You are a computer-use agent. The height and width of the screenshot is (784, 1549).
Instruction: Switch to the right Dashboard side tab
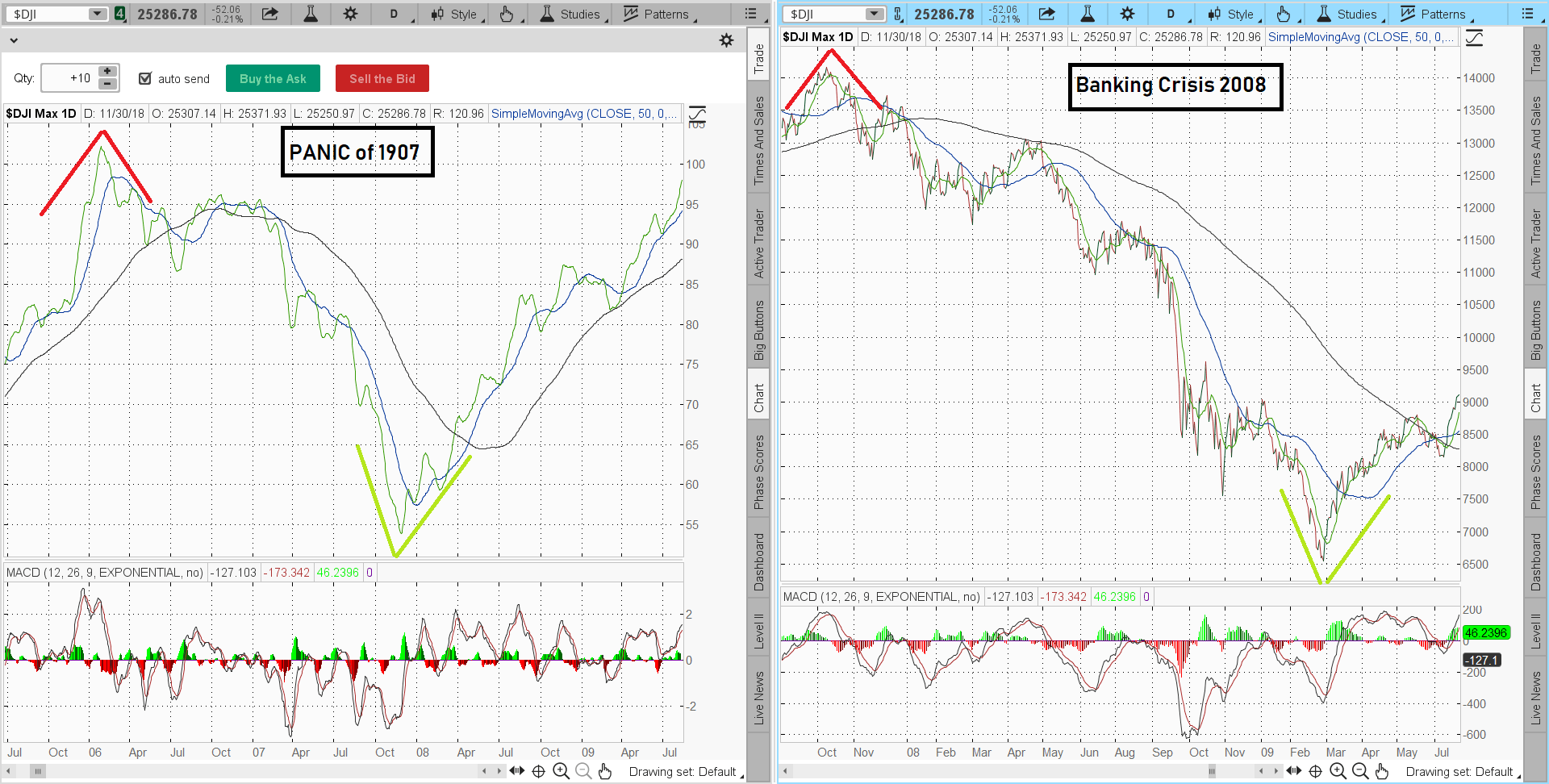[x=1535, y=561]
